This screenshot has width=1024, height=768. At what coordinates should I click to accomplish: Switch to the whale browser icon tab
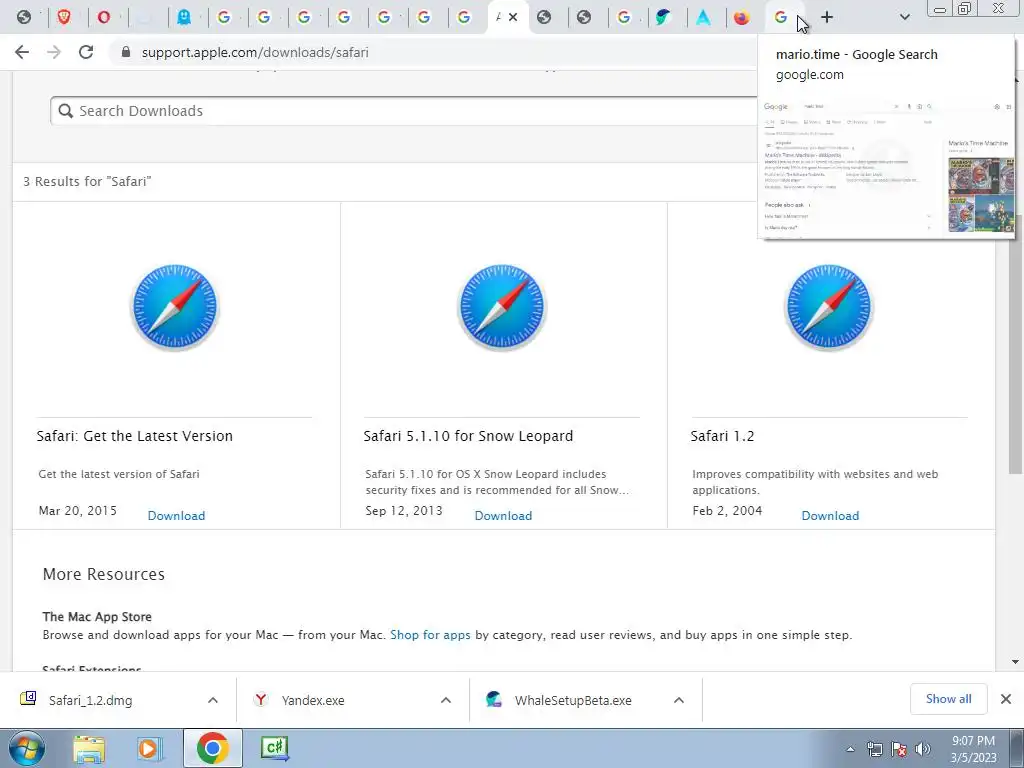663,18
